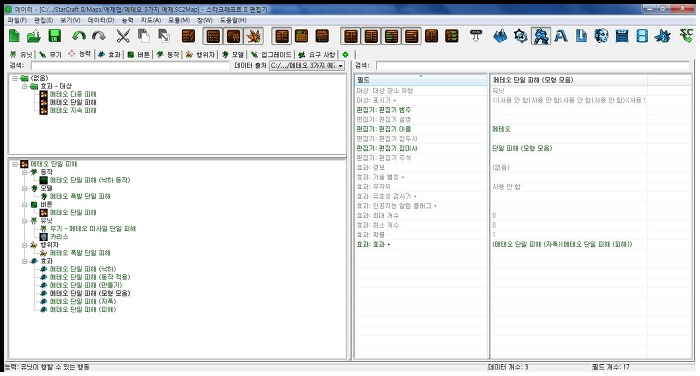The width and height of the screenshot is (700, 376).
Task: Open the 편집(E) menu
Action: (43, 21)
